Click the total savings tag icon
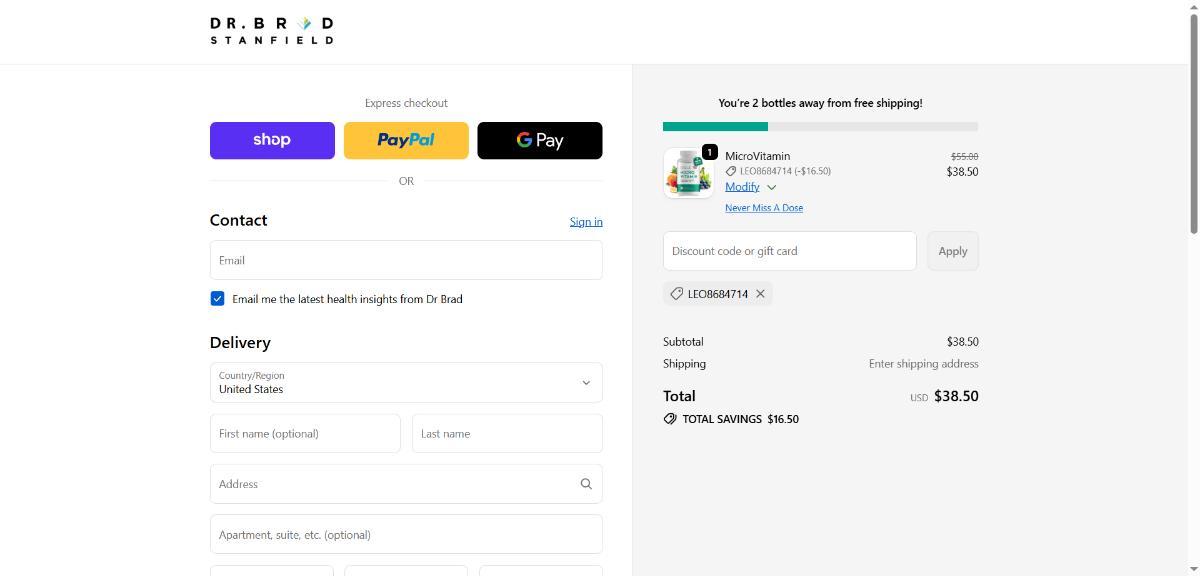The width and height of the screenshot is (1200, 576). pos(670,419)
